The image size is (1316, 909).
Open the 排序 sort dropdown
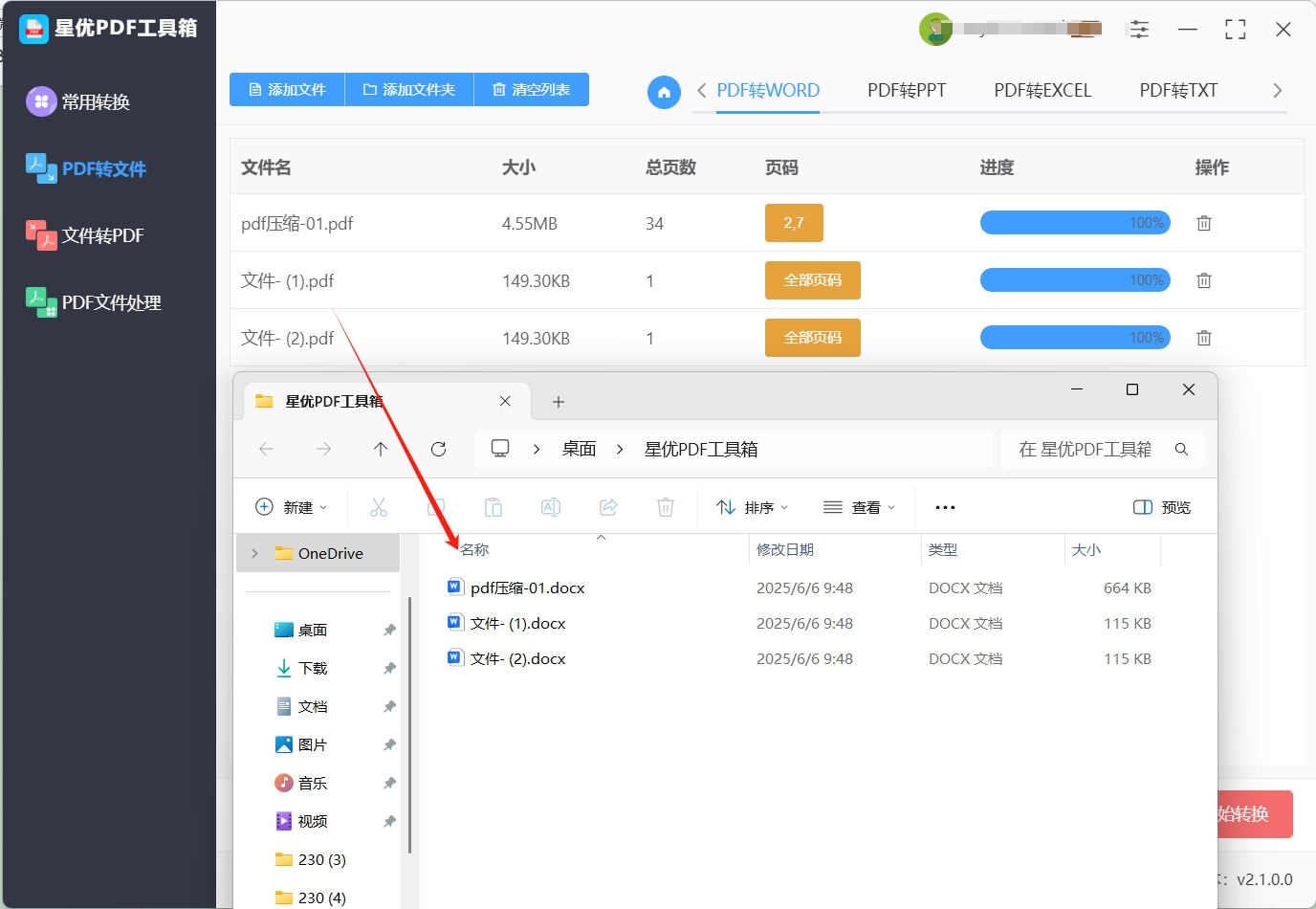(x=753, y=507)
